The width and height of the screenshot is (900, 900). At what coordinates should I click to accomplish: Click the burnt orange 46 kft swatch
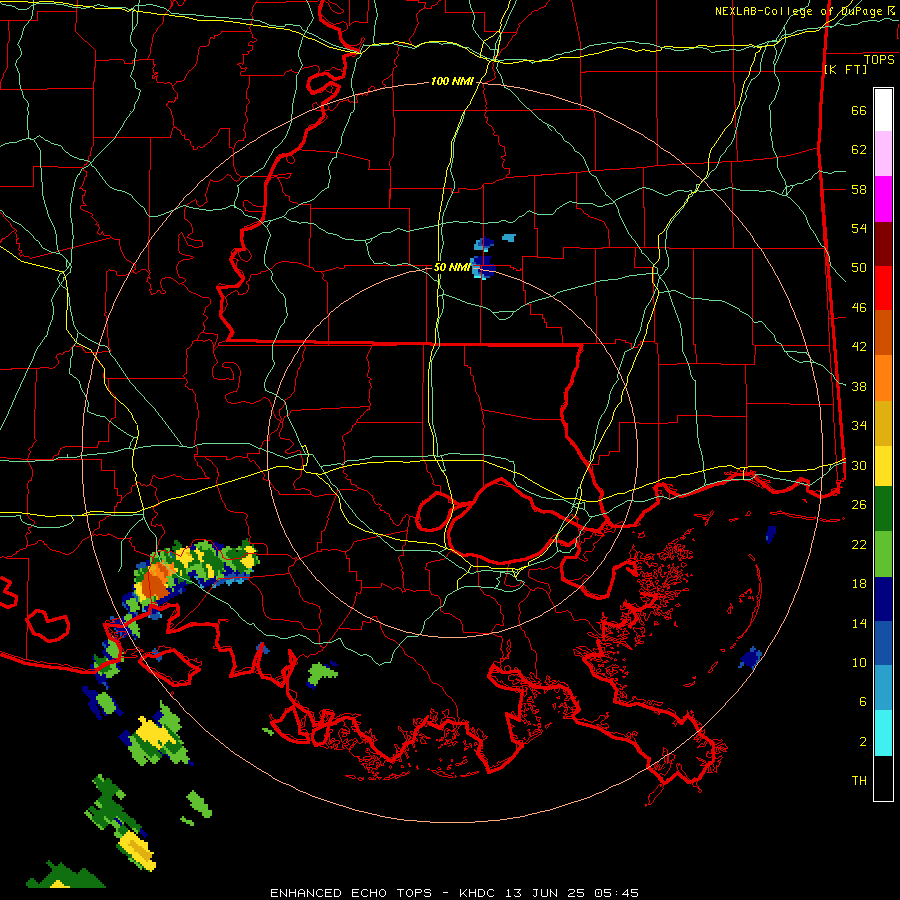883,333
